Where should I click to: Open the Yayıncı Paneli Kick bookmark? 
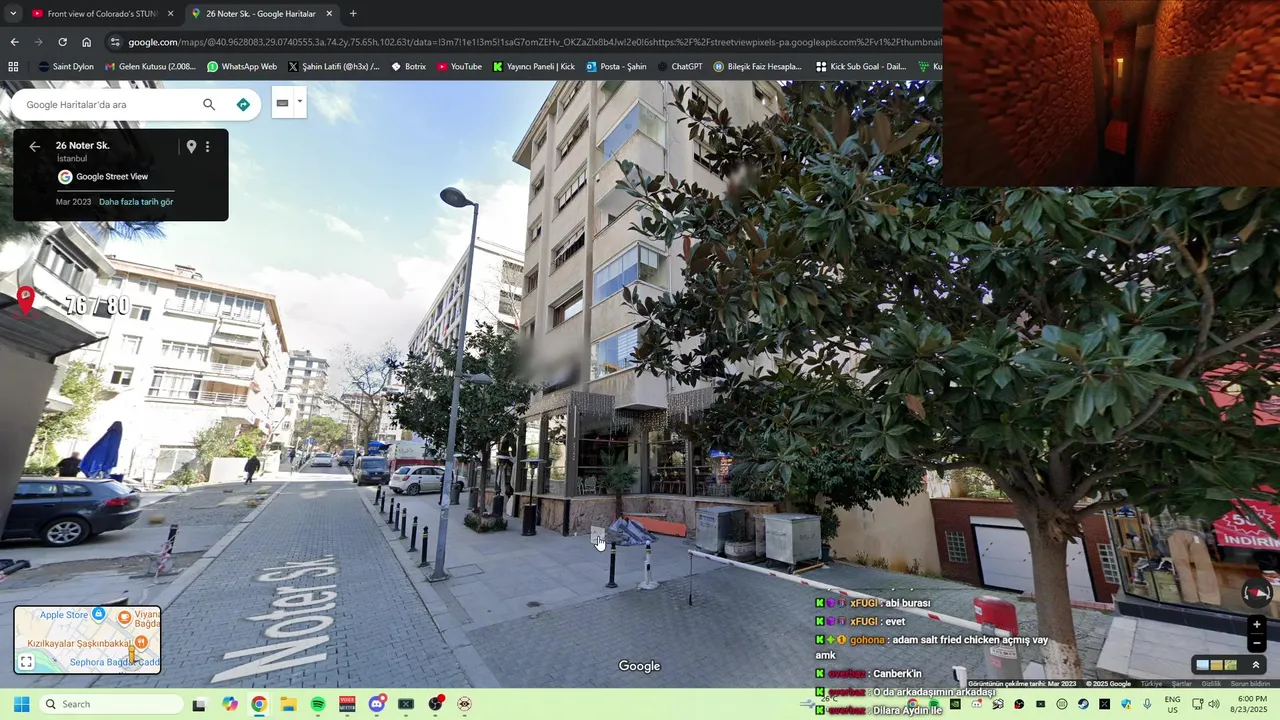[x=534, y=67]
